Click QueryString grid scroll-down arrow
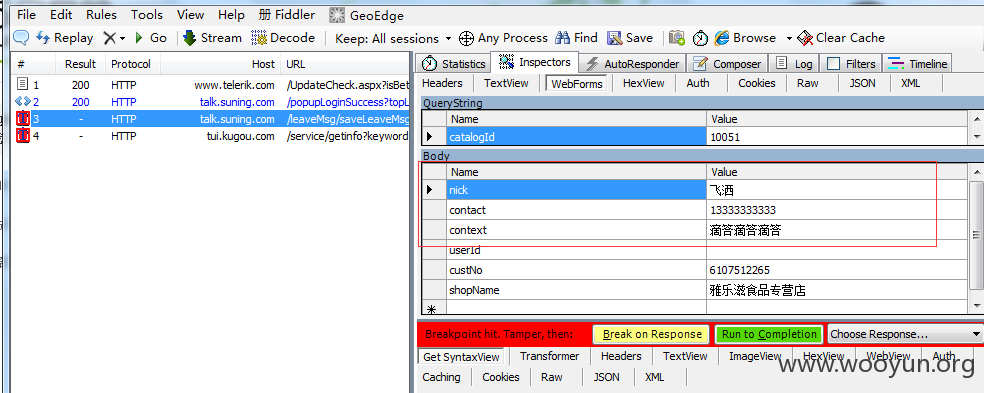This screenshot has width=984, height=393. point(976,136)
